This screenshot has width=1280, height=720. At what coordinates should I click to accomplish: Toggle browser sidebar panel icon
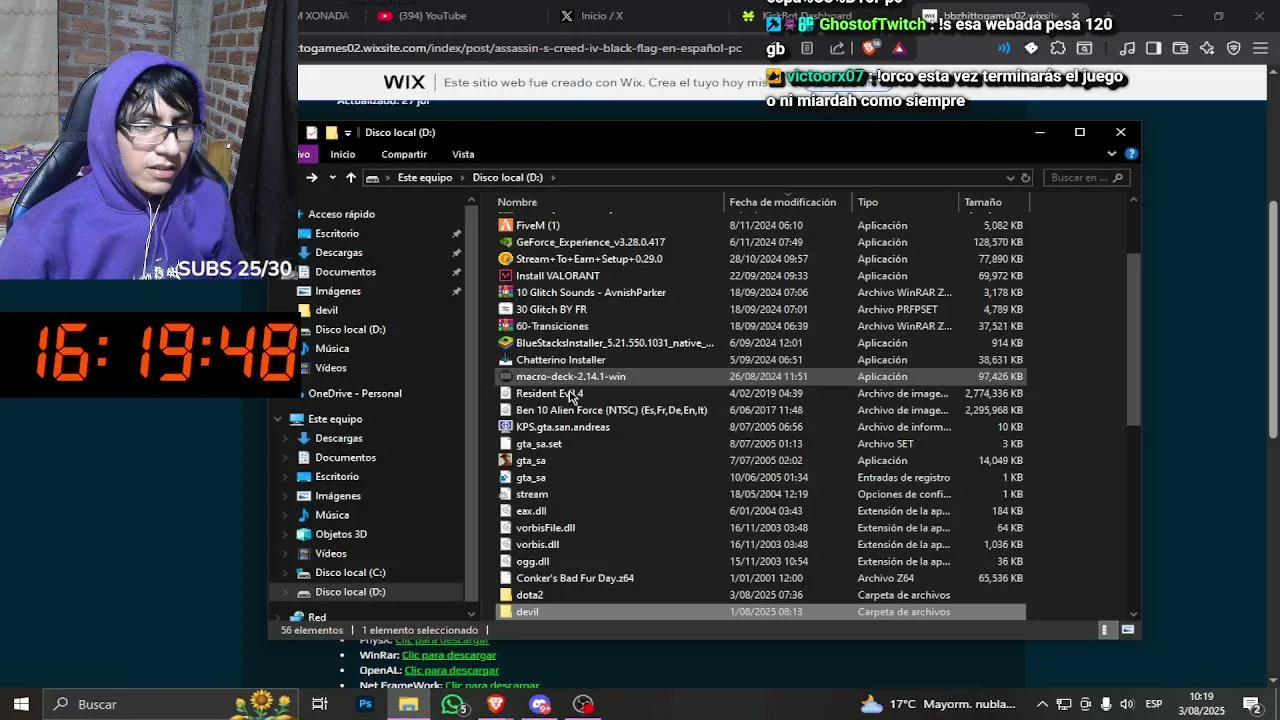(1153, 48)
